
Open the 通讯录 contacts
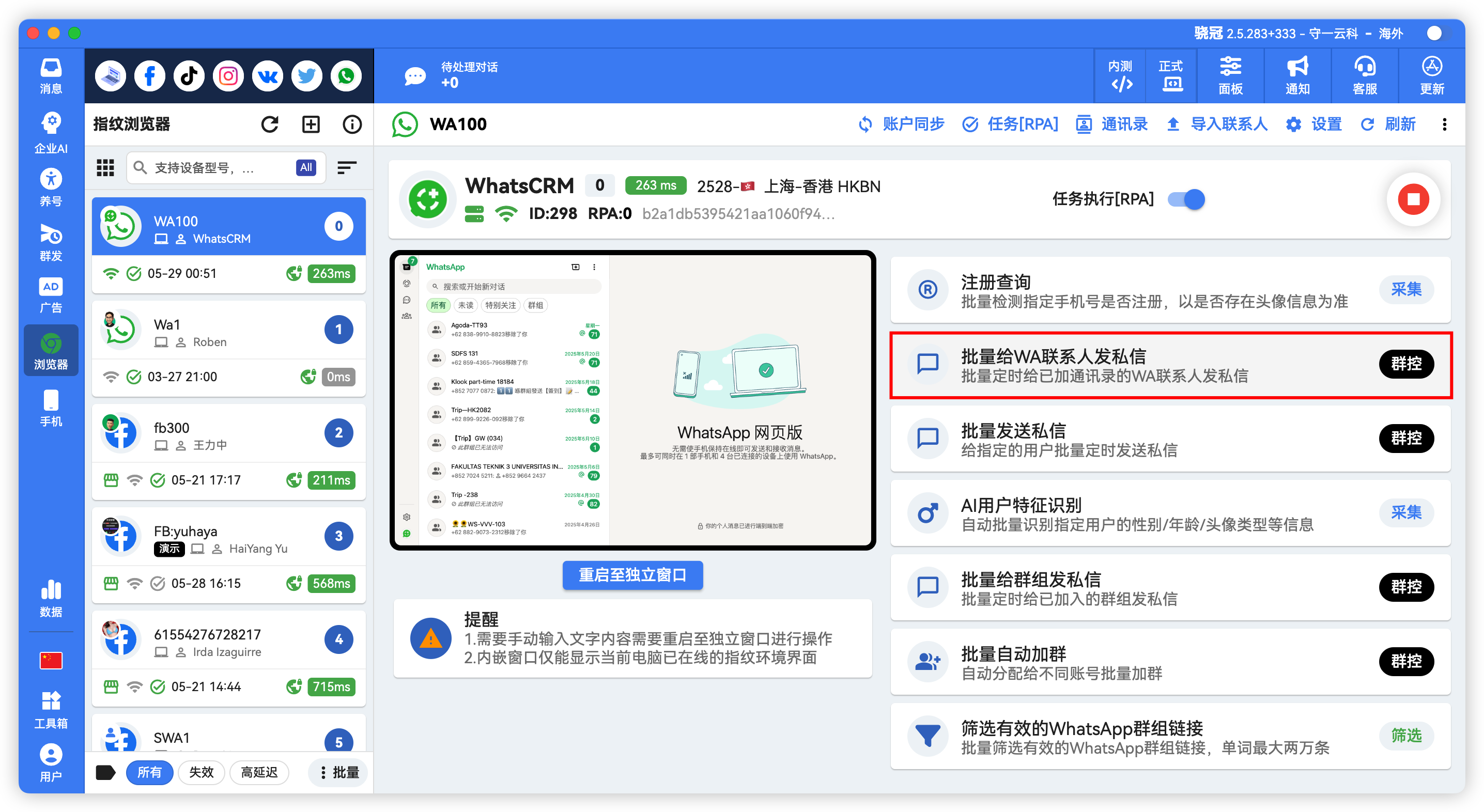coord(1112,124)
